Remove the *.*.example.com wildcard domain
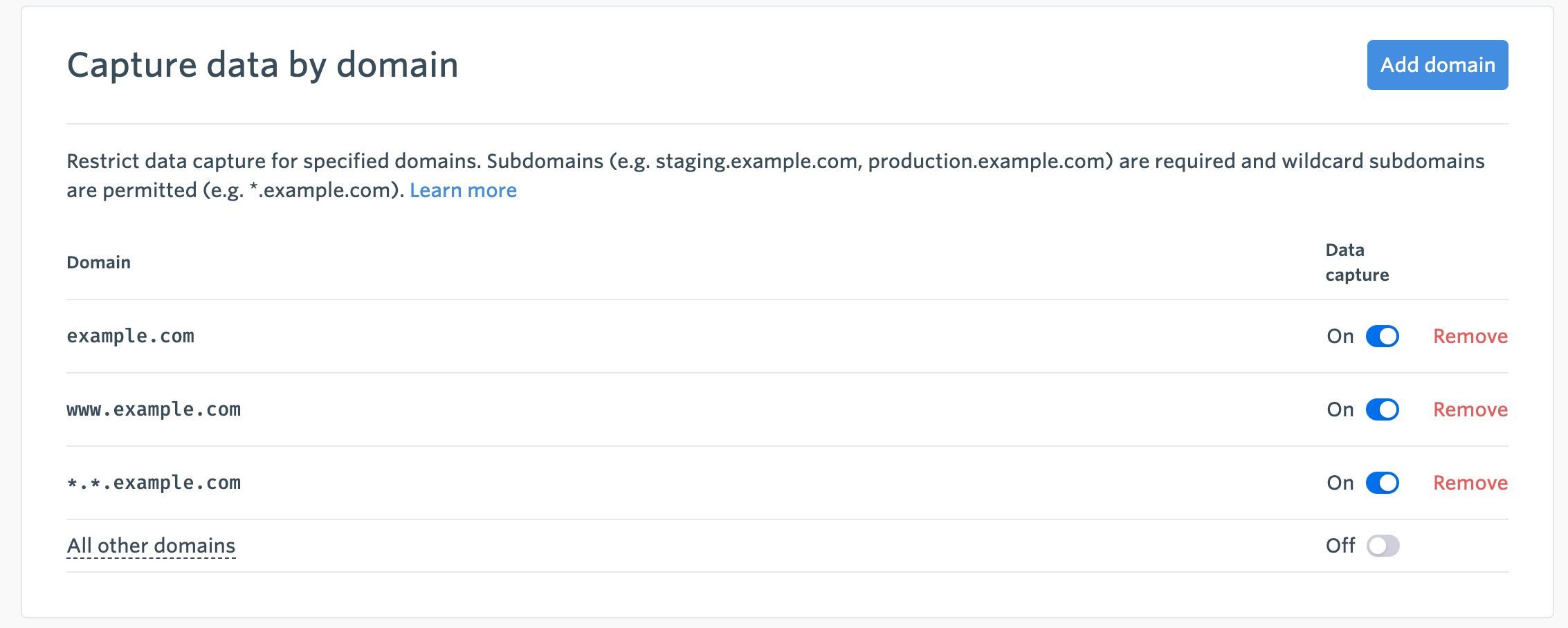This screenshot has height=628, width=1568. 1470,483
